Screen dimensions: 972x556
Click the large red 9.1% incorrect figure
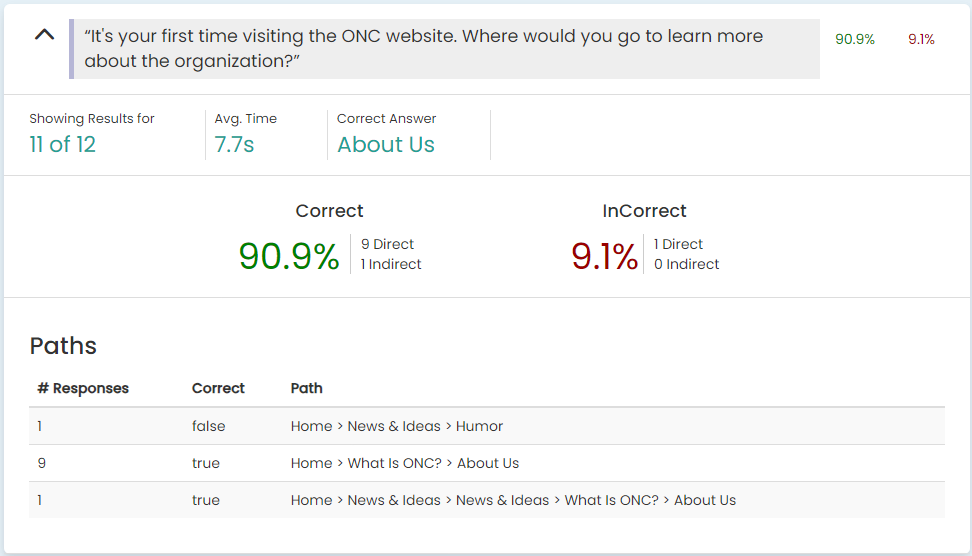click(604, 256)
